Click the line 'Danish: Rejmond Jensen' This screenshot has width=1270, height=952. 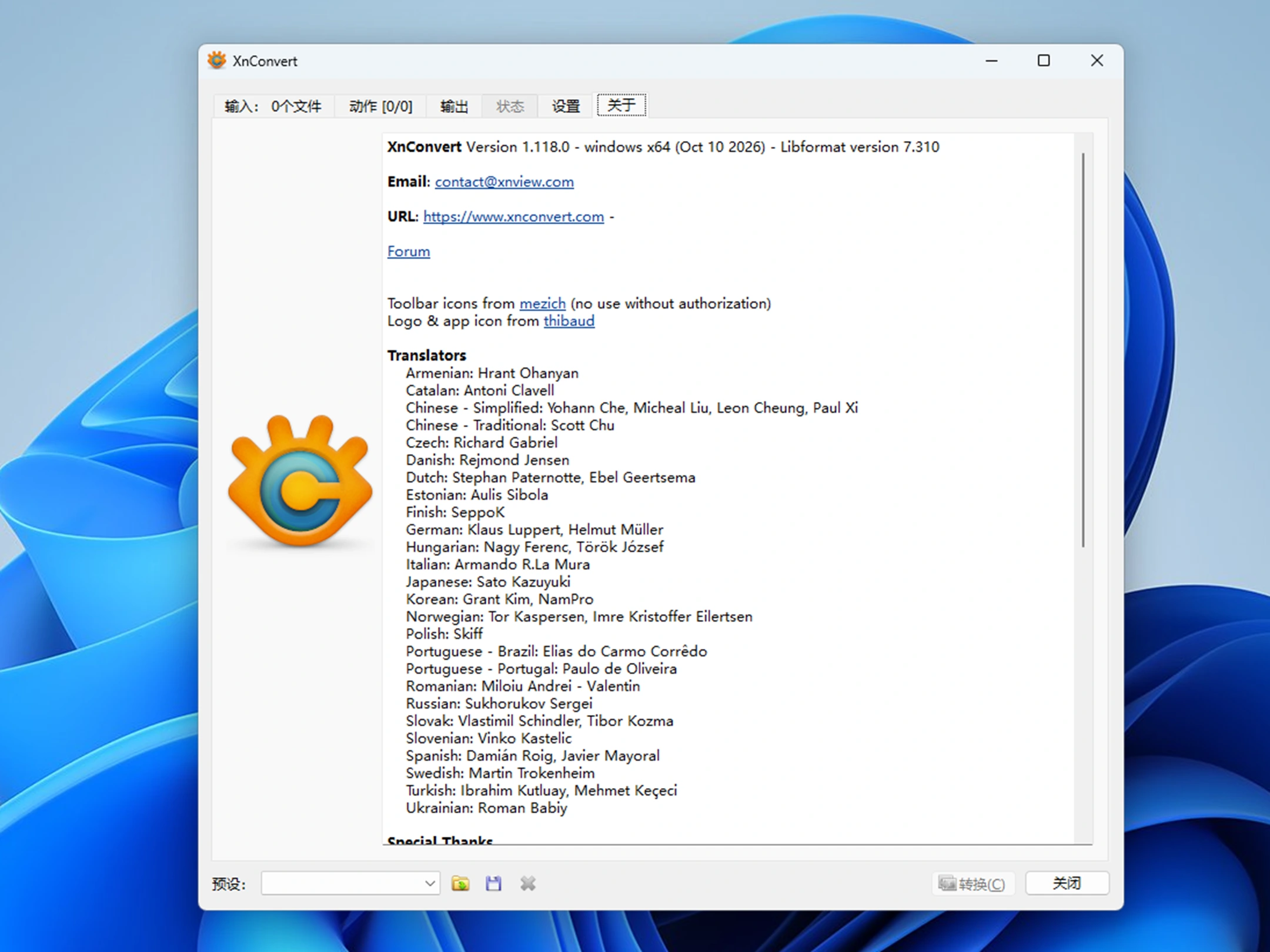coord(487,460)
